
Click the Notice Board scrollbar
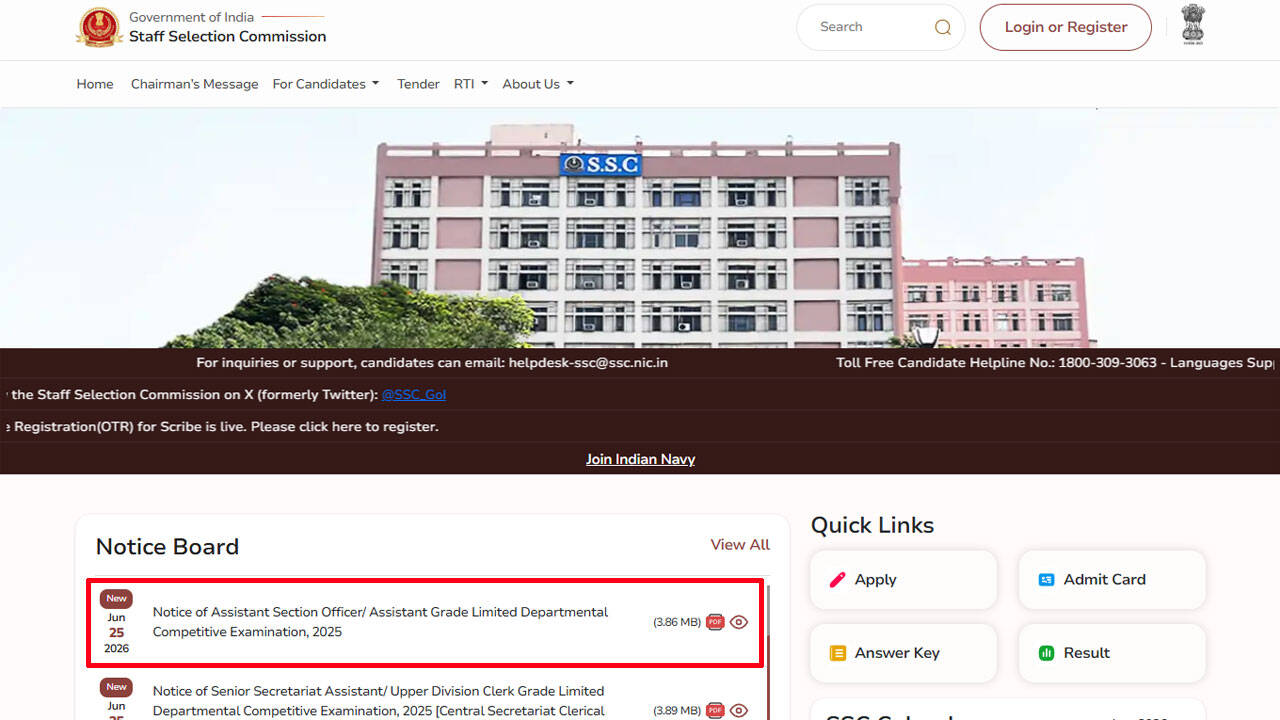tap(768, 650)
